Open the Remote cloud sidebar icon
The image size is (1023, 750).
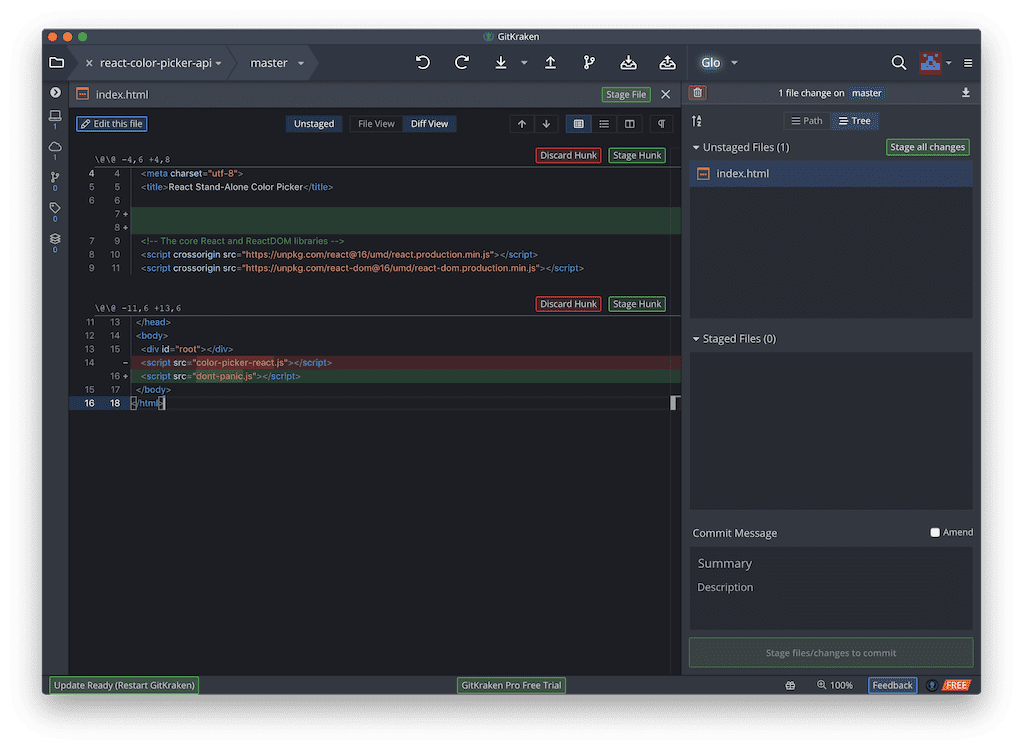point(55,148)
